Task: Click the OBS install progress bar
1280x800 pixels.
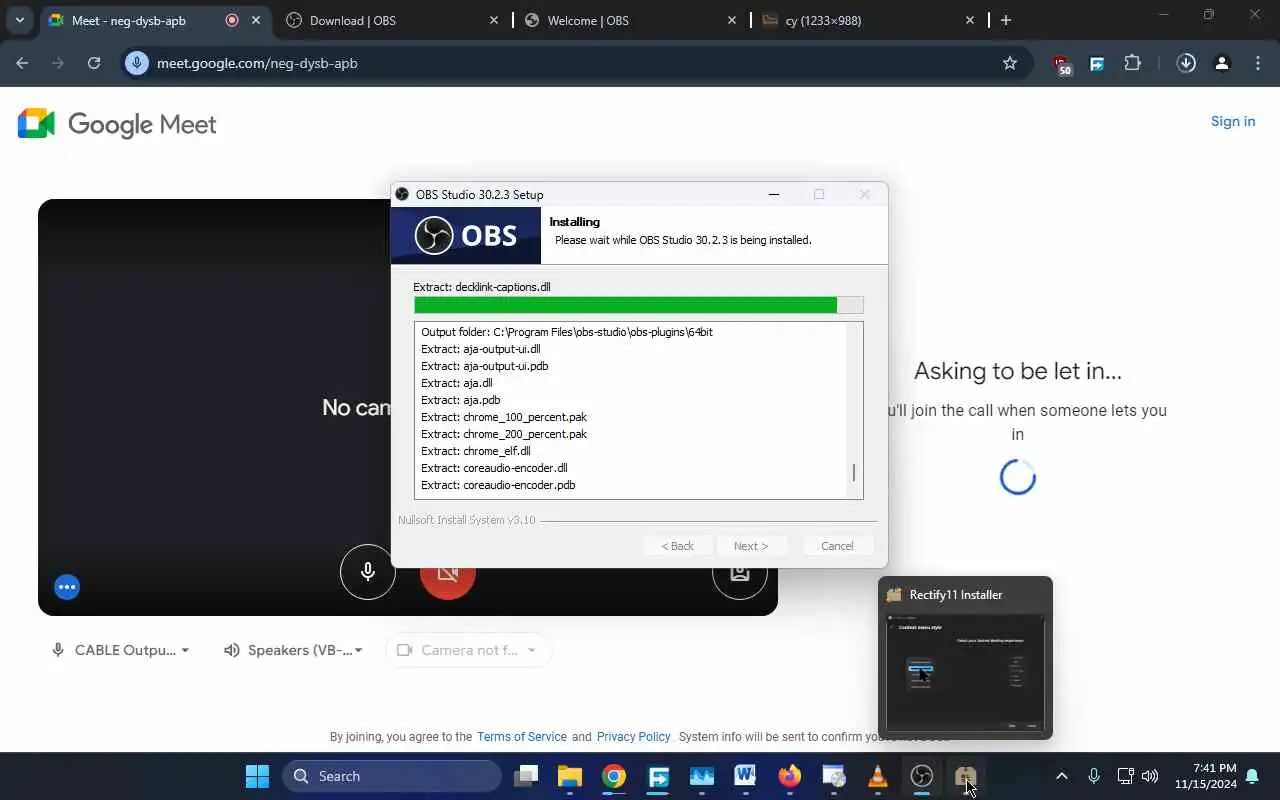Action: [x=638, y=305]
